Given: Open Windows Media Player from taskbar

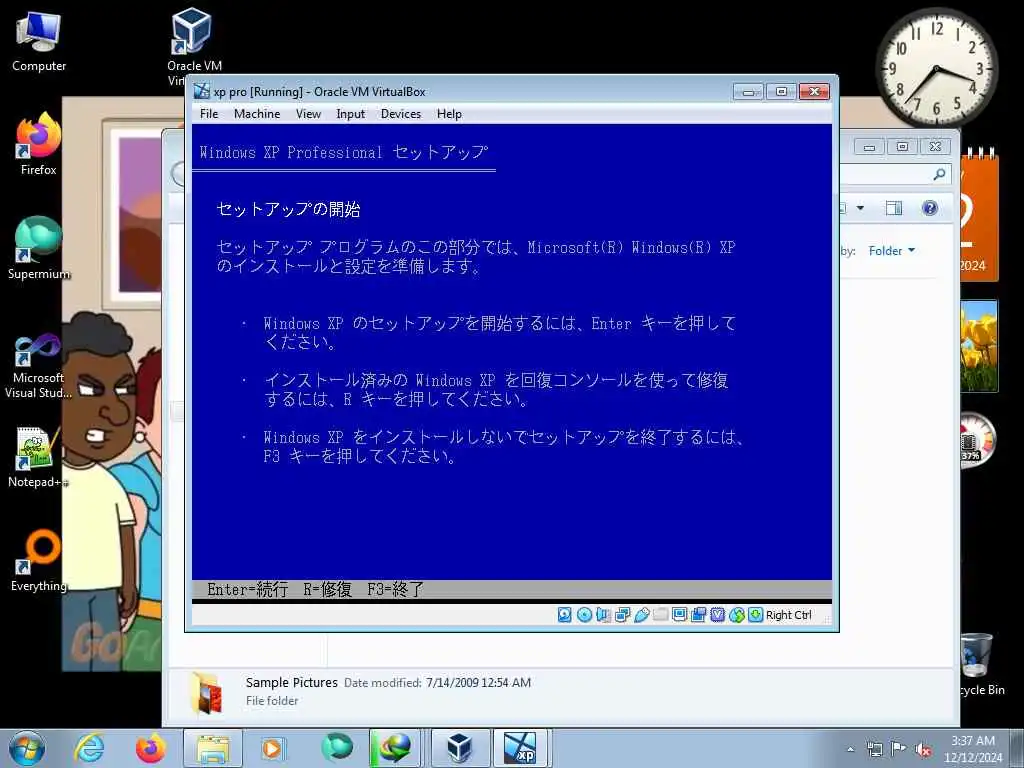Looking at the screenshot, I should point(272,748).
